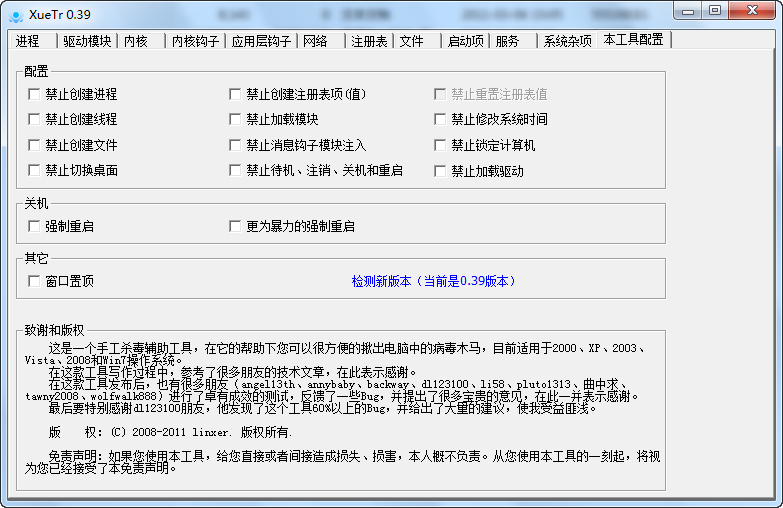Open the 注册表 tab

[x=369, y=41]
